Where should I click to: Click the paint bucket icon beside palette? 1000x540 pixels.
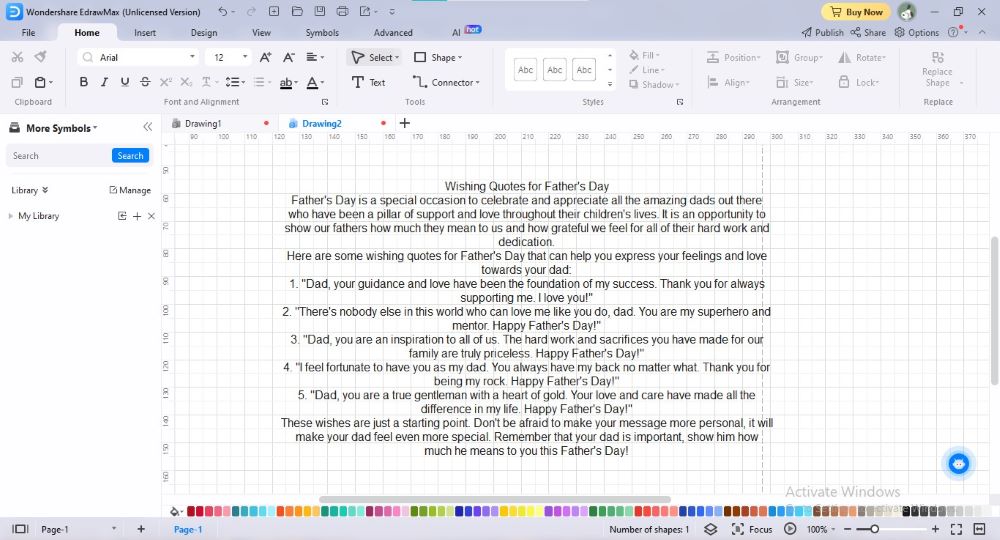pyautogui.click(x=174, y=511)
